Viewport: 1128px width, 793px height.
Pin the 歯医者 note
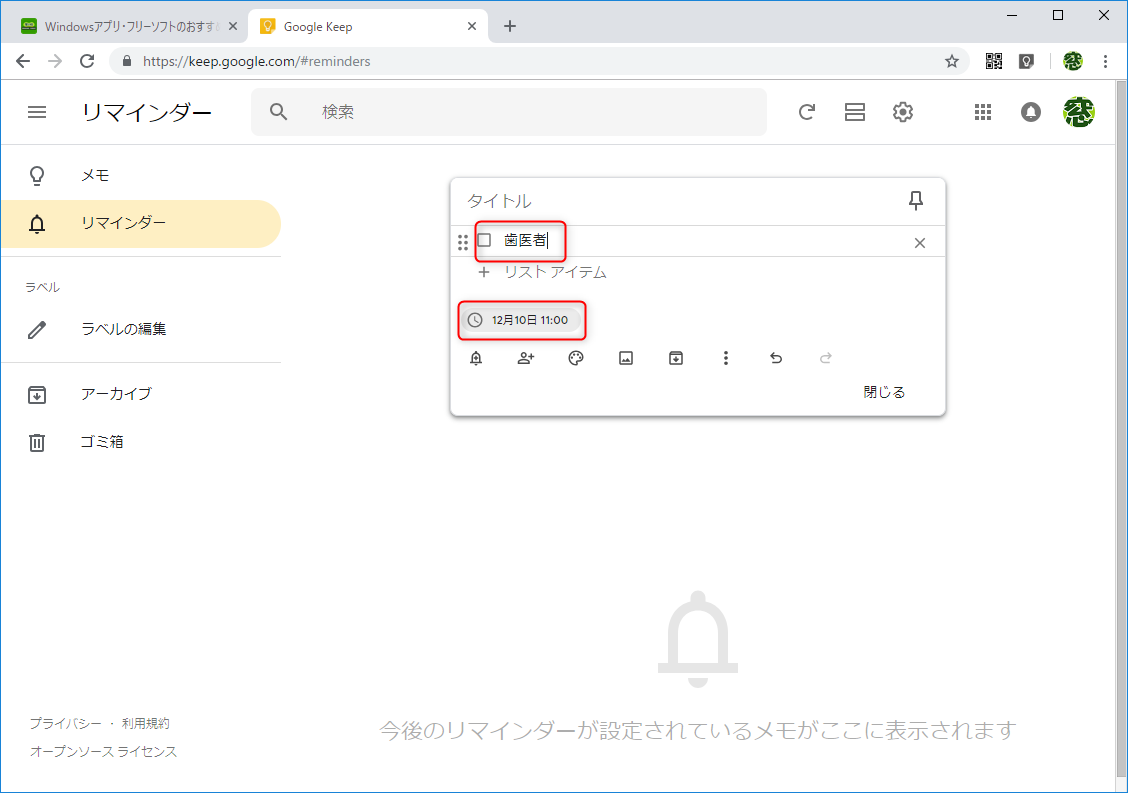click(915, 200)
